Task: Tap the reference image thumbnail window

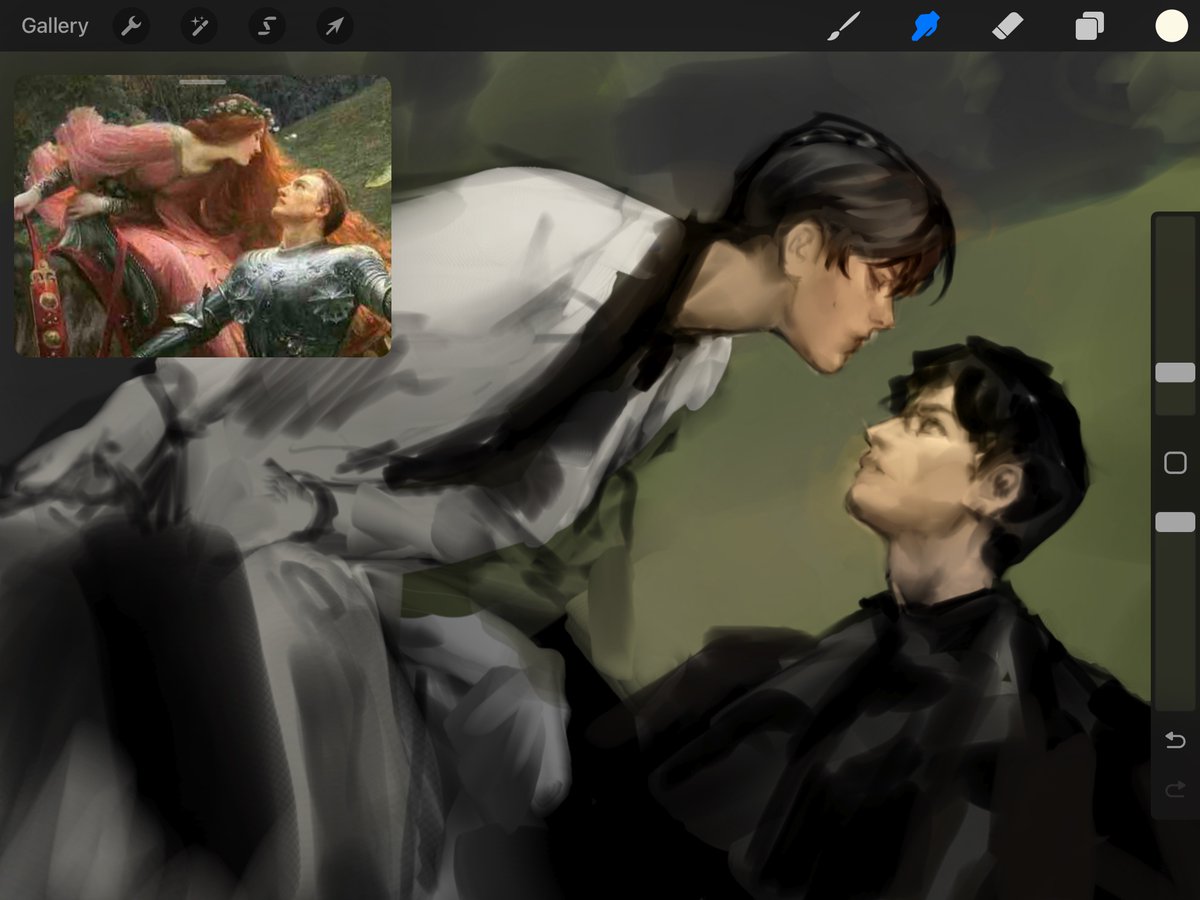Action: [203, 217]
